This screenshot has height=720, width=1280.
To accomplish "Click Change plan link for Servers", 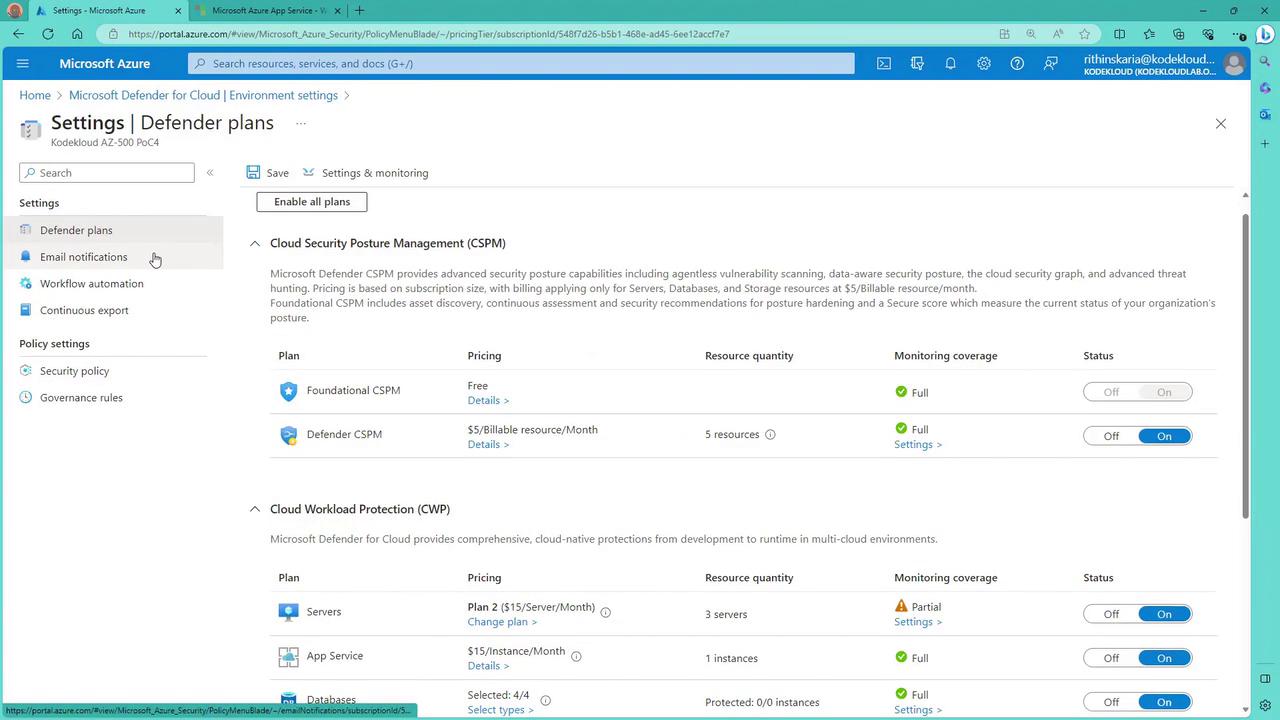I will tap(502, 622).
